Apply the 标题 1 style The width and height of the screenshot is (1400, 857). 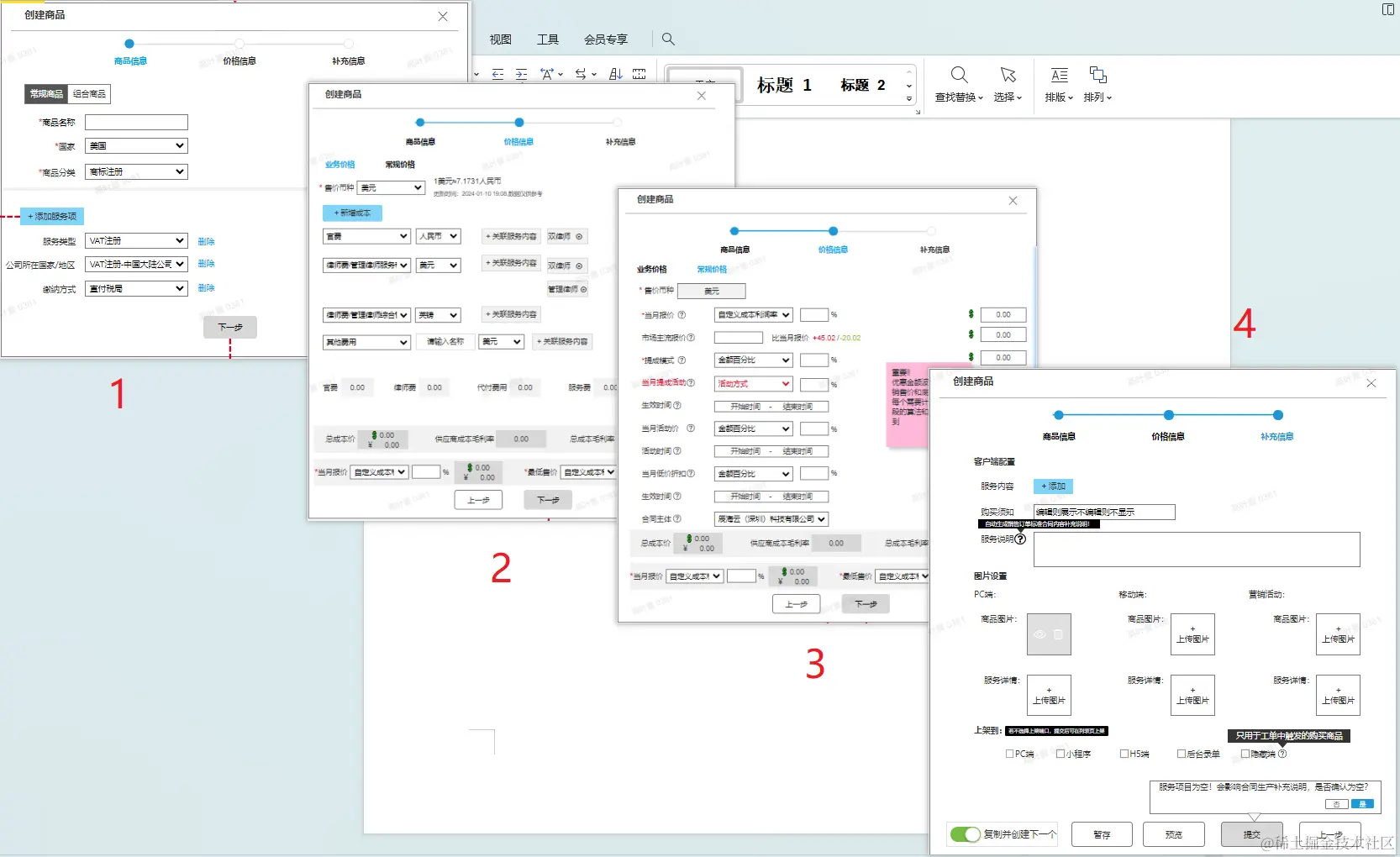tap(784, 85)
